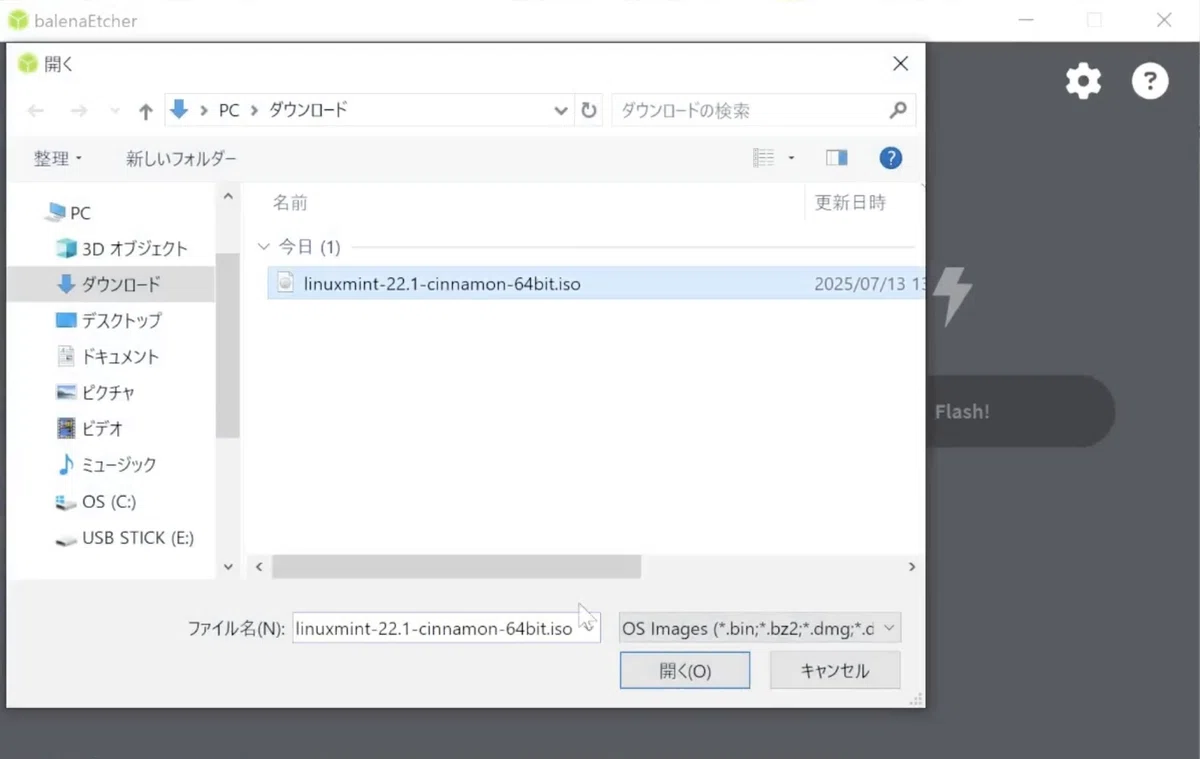Click the file list horizontal scrollbar thumb
This screenshot has height=759, width=1200.
pos(456,567)
